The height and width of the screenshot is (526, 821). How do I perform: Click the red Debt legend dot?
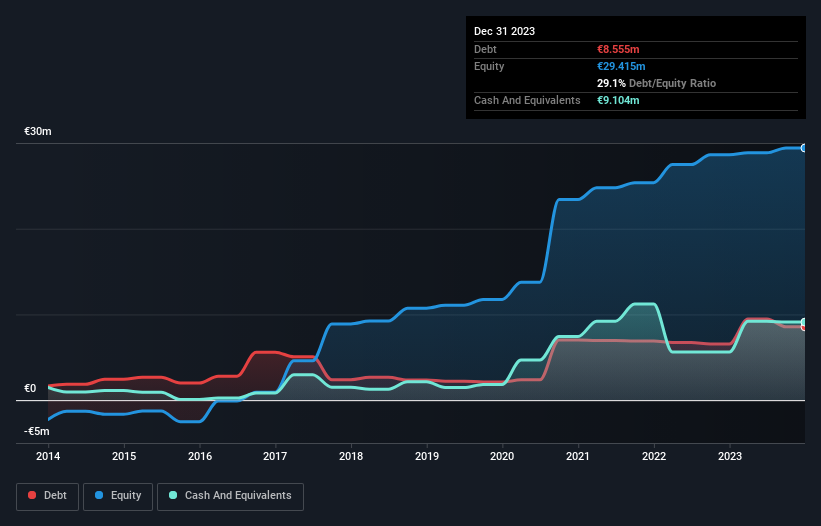32,495
